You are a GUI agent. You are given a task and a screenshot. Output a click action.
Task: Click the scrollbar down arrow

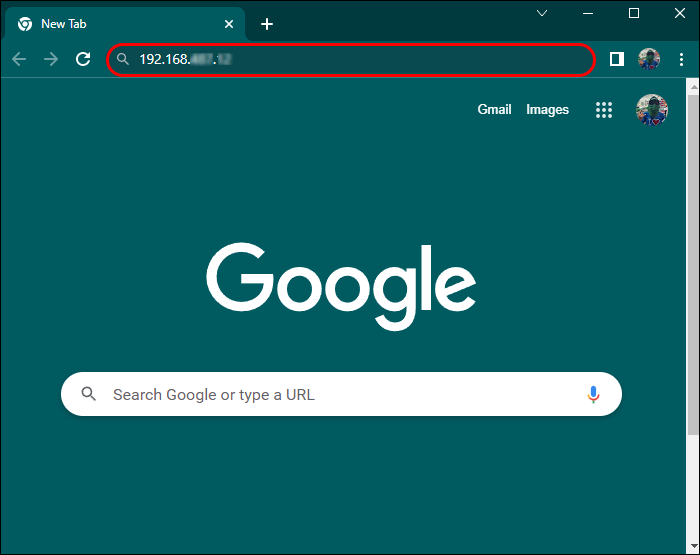(694, 546)
